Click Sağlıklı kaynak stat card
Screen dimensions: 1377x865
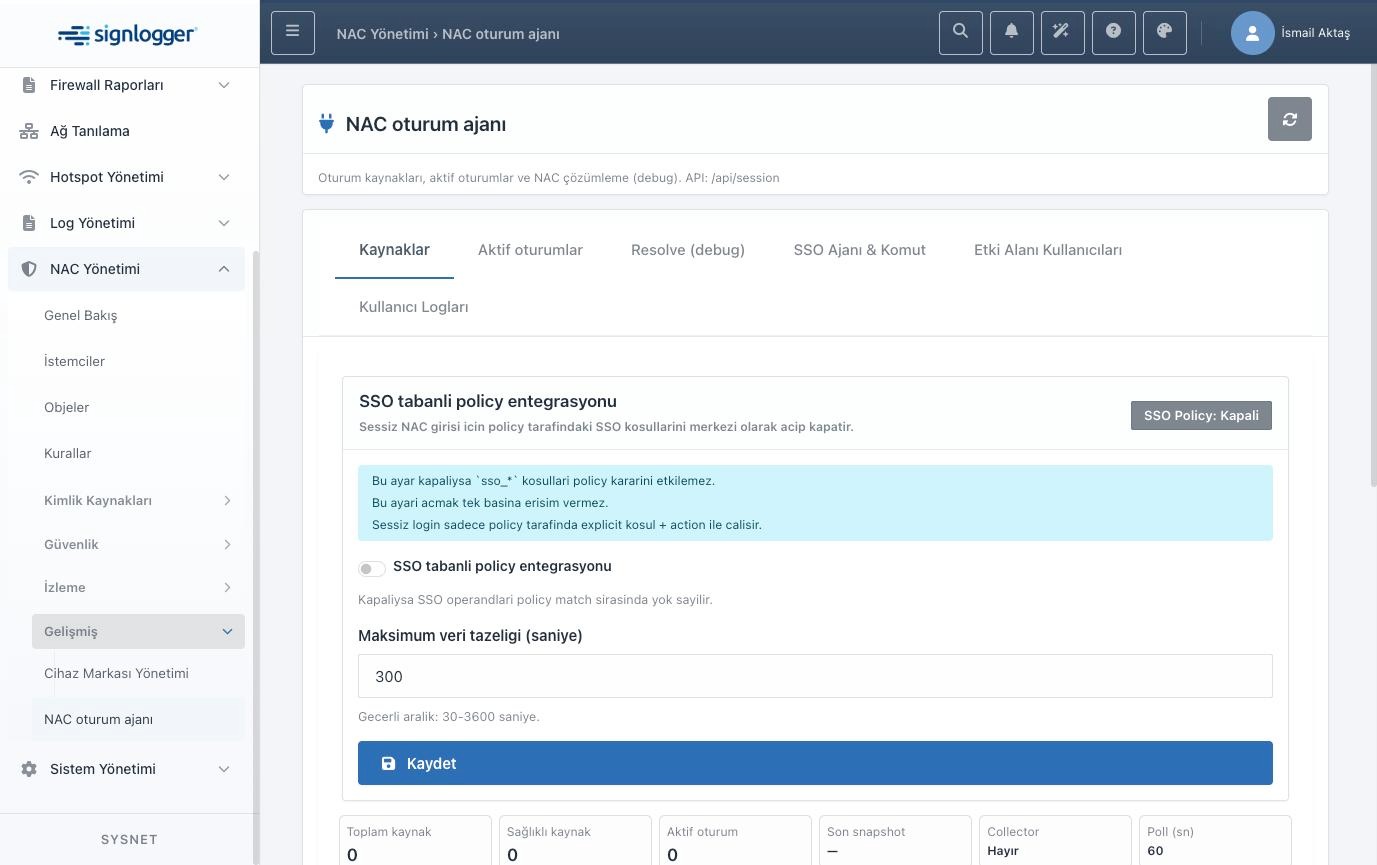[575, 841]
